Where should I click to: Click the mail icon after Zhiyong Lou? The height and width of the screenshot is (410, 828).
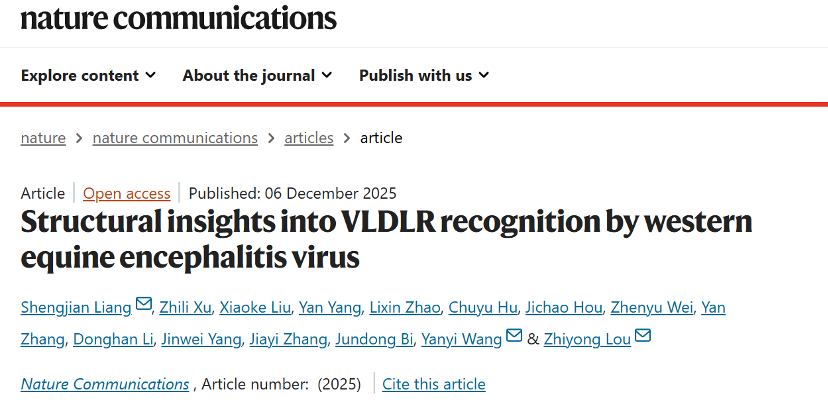click(643, 337)
